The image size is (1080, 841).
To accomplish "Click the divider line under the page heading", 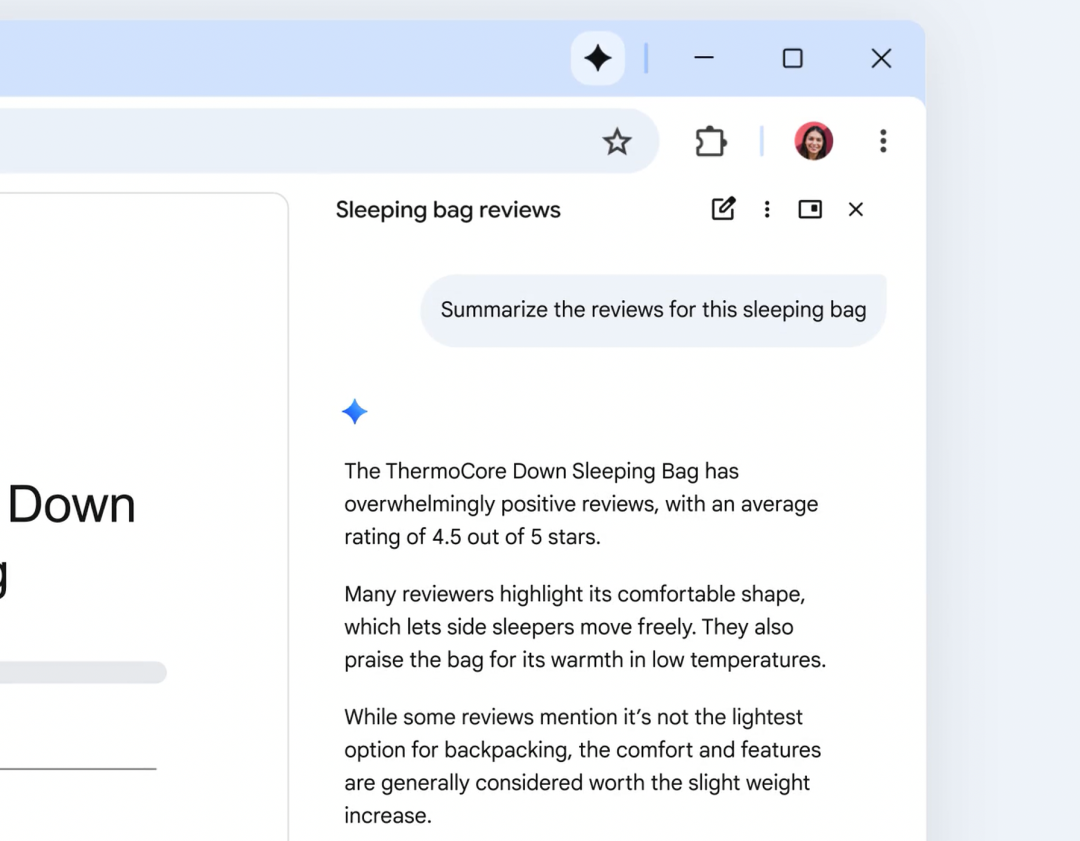I will coord(77,768).
